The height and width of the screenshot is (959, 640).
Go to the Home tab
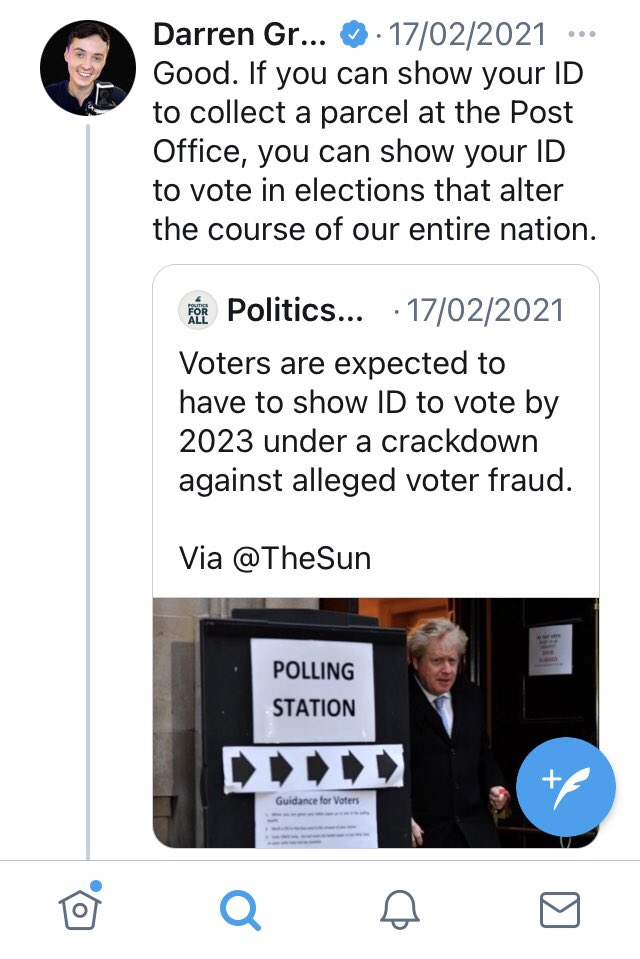pos(81,909)
